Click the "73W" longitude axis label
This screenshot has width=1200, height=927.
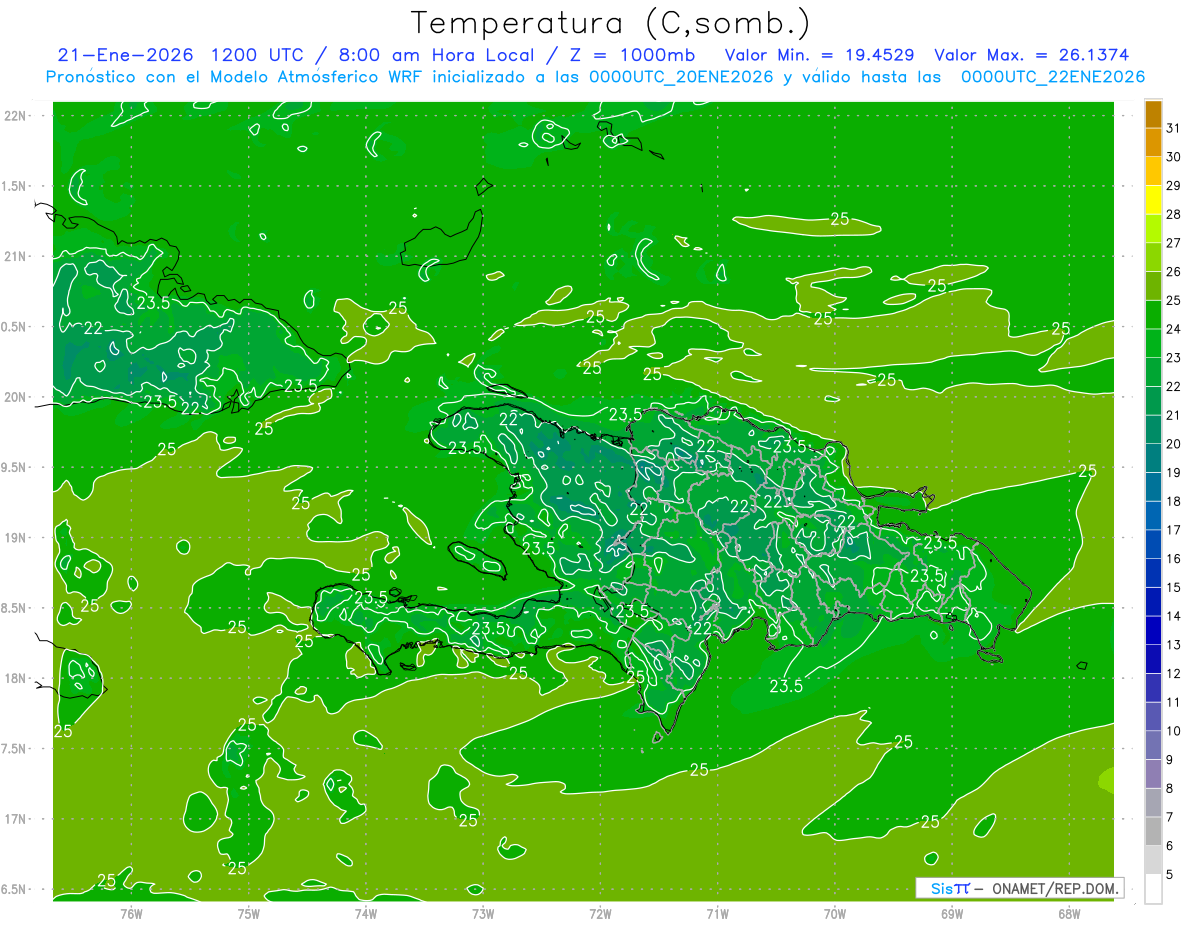483,913
